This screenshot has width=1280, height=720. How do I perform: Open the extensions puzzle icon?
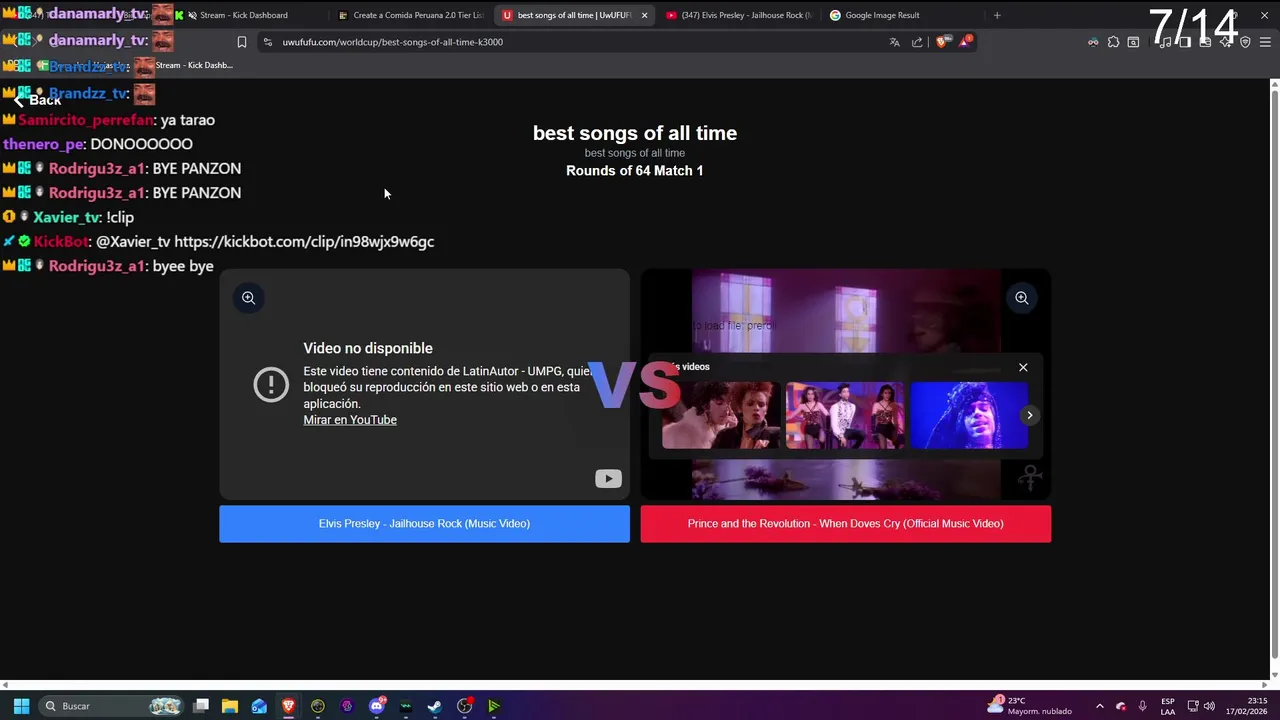click(1113, 42)
